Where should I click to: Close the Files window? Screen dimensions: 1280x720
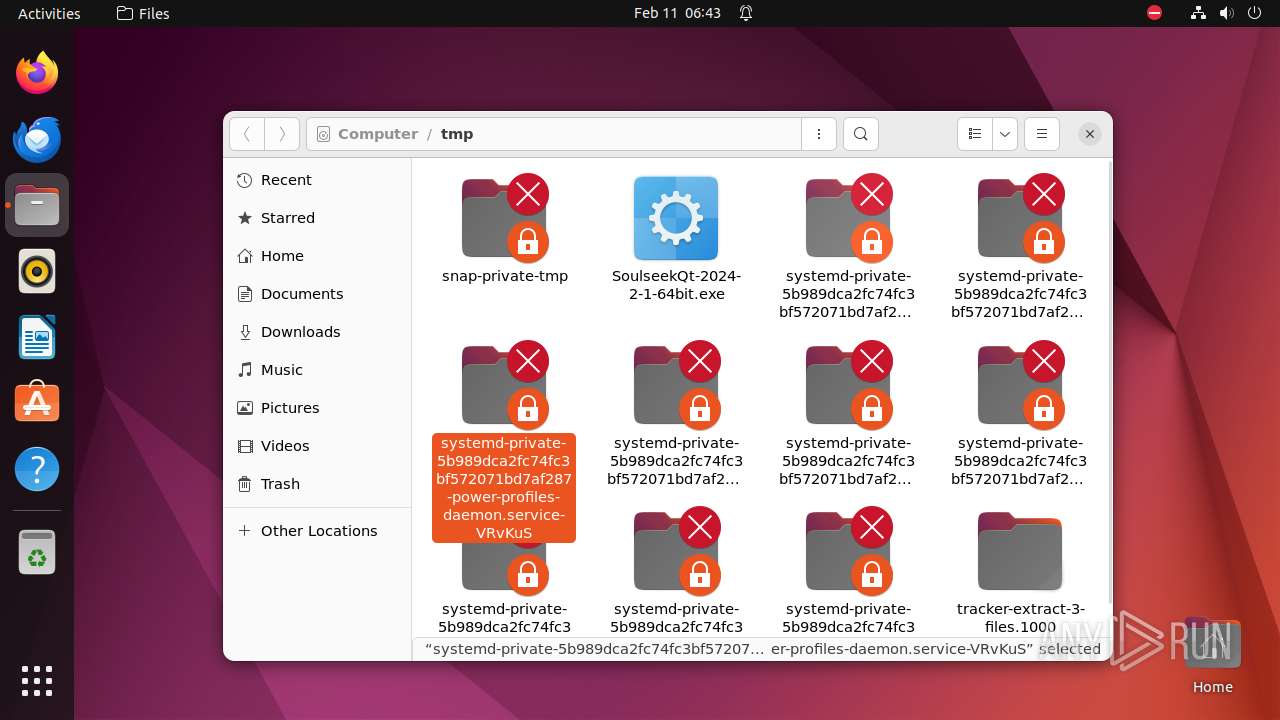coord(1090,134)
